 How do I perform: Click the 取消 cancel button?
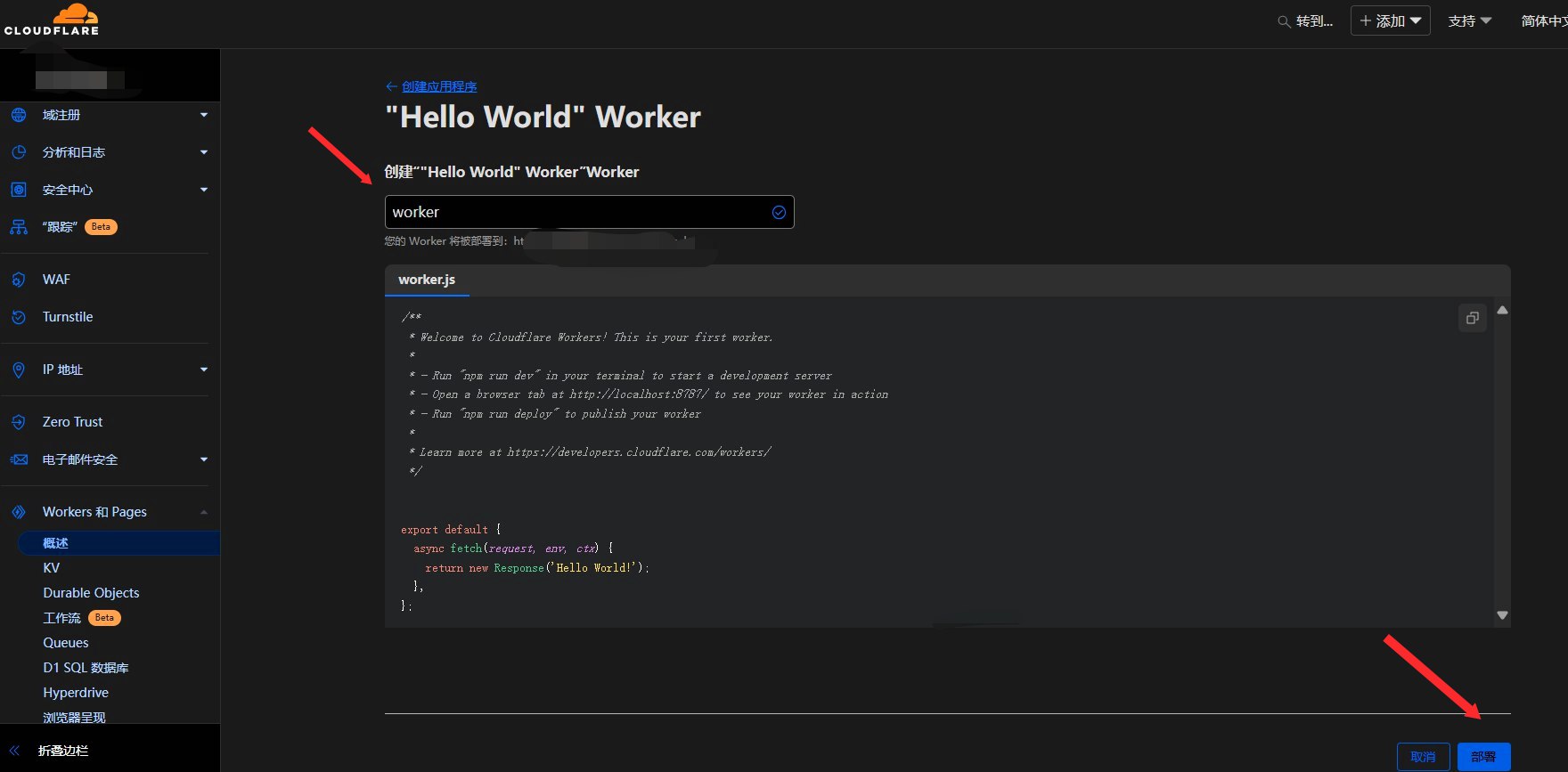pyautogui.click(x=1423, y=757)
